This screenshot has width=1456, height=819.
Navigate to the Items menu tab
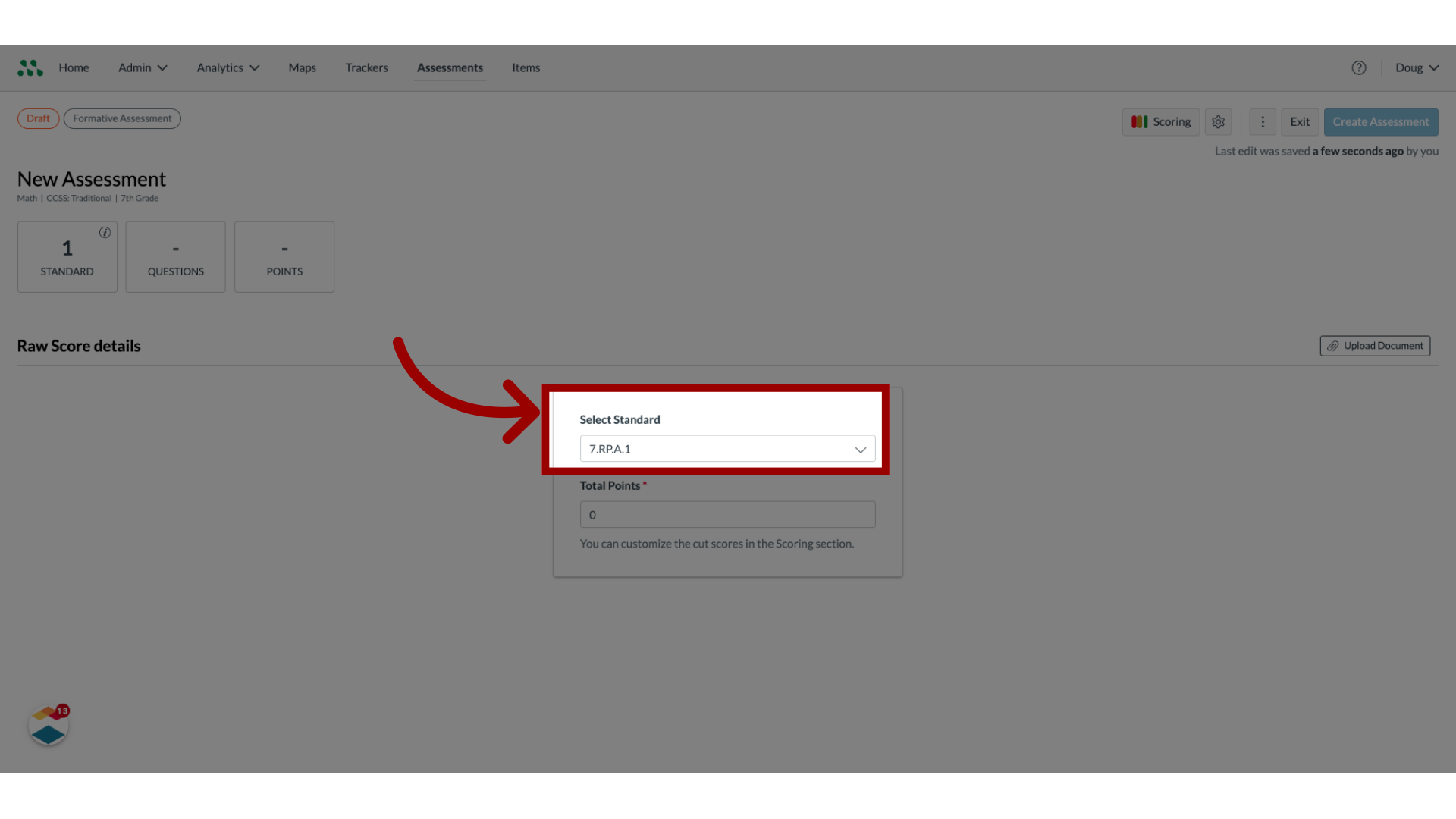click(526, 68)
